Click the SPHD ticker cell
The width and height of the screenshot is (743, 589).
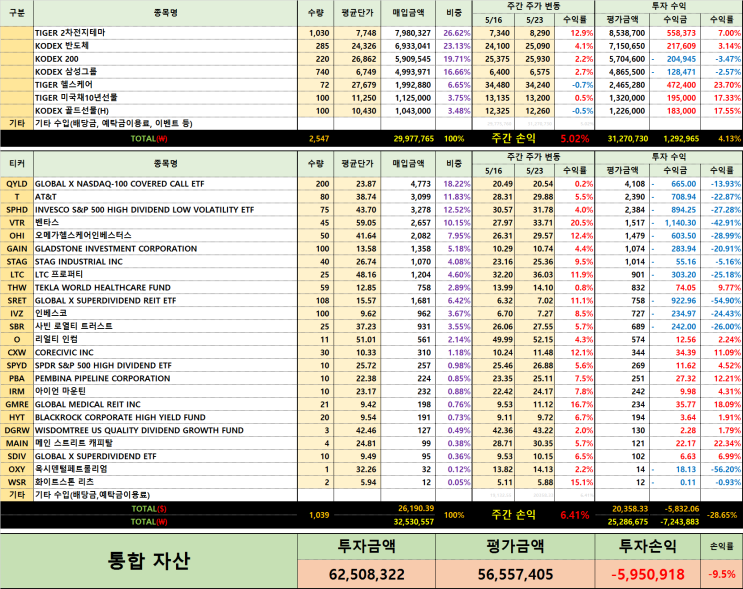tap(17, 210)
